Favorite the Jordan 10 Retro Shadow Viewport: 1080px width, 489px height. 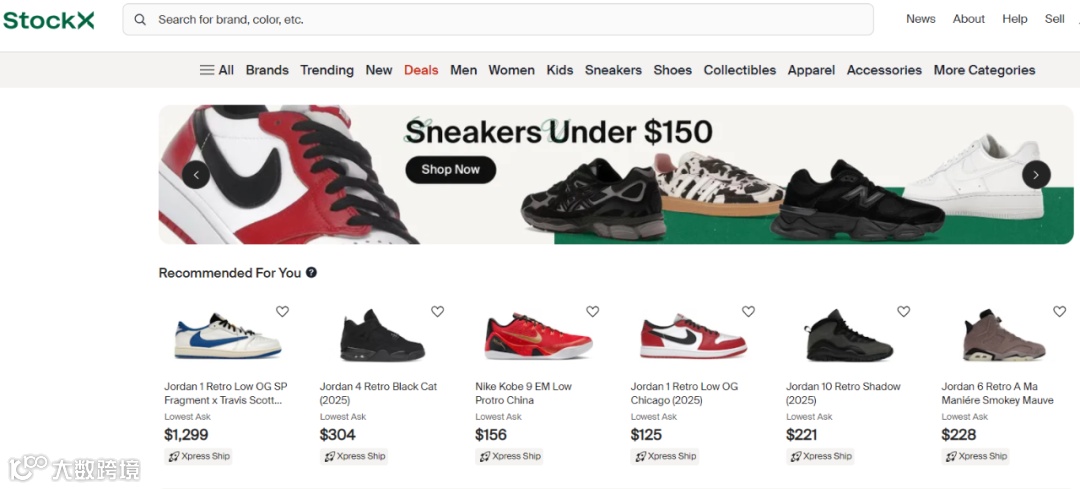[904, 311]
